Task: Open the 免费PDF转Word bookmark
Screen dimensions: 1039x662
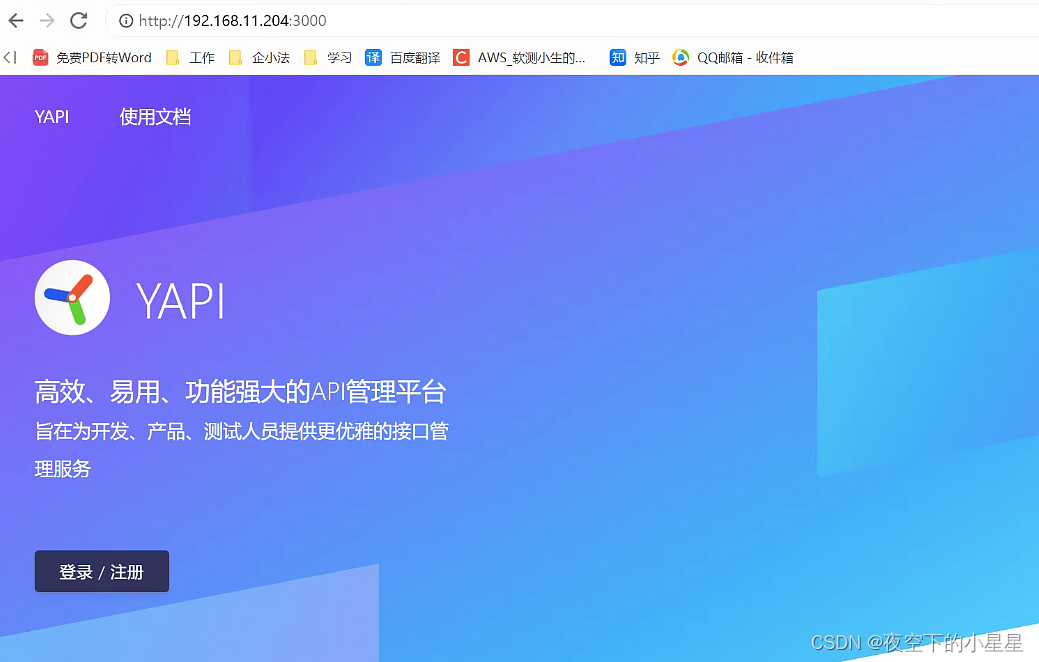Action: pos(92,58)
